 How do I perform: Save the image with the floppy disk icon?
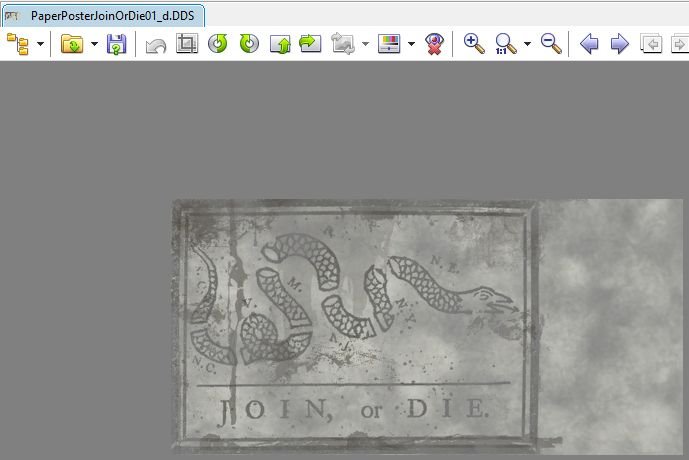[x=117, y=44]
